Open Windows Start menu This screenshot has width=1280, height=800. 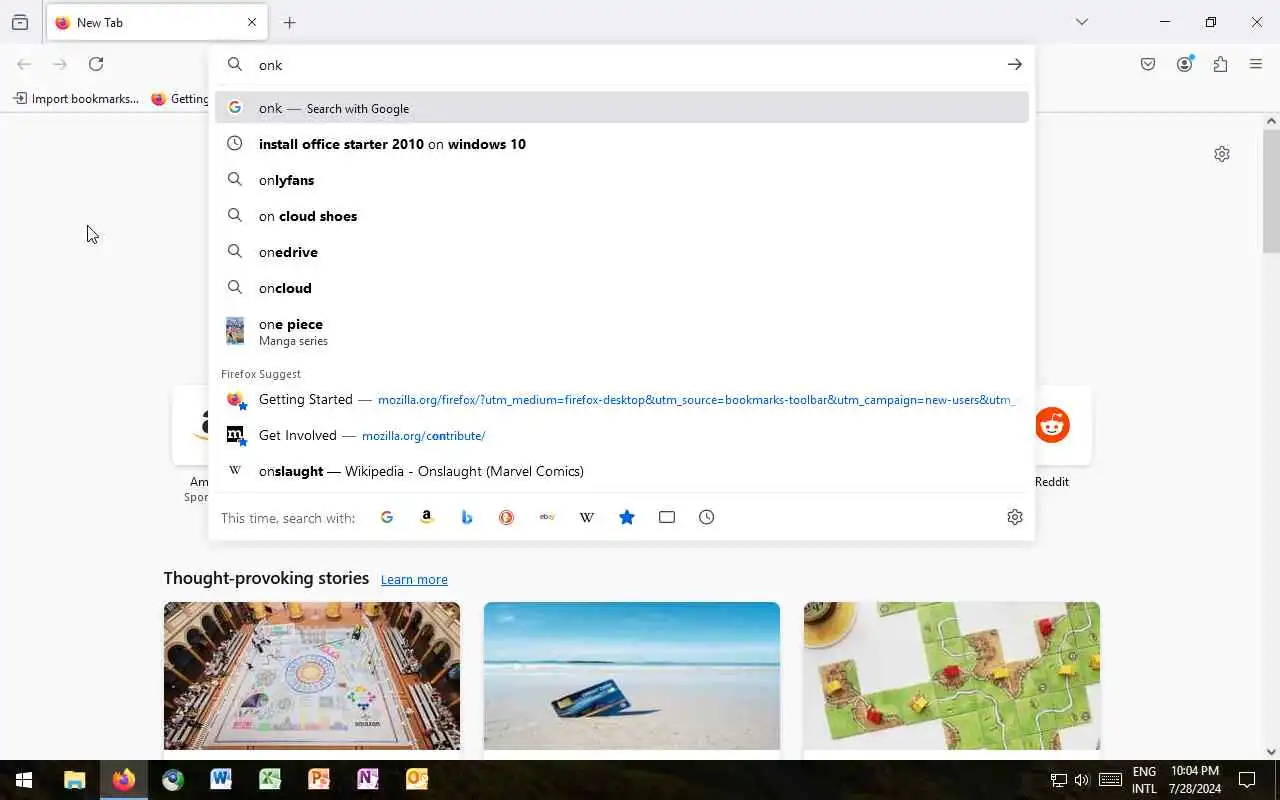coord(24,780)
